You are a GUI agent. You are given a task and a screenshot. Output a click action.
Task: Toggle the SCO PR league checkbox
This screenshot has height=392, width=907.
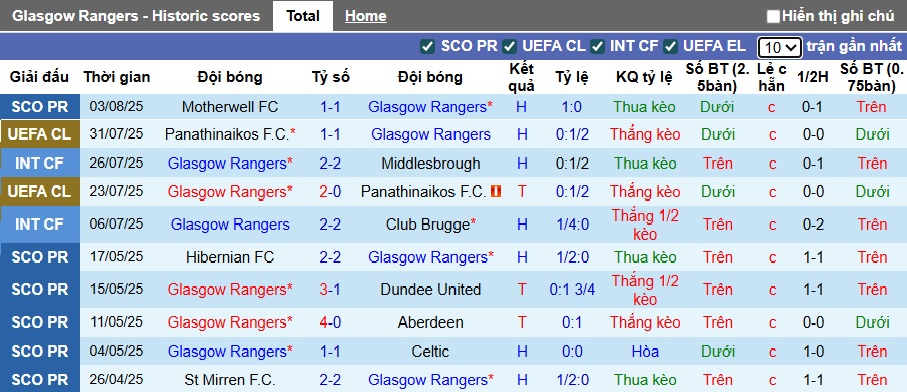click(427, 46)
